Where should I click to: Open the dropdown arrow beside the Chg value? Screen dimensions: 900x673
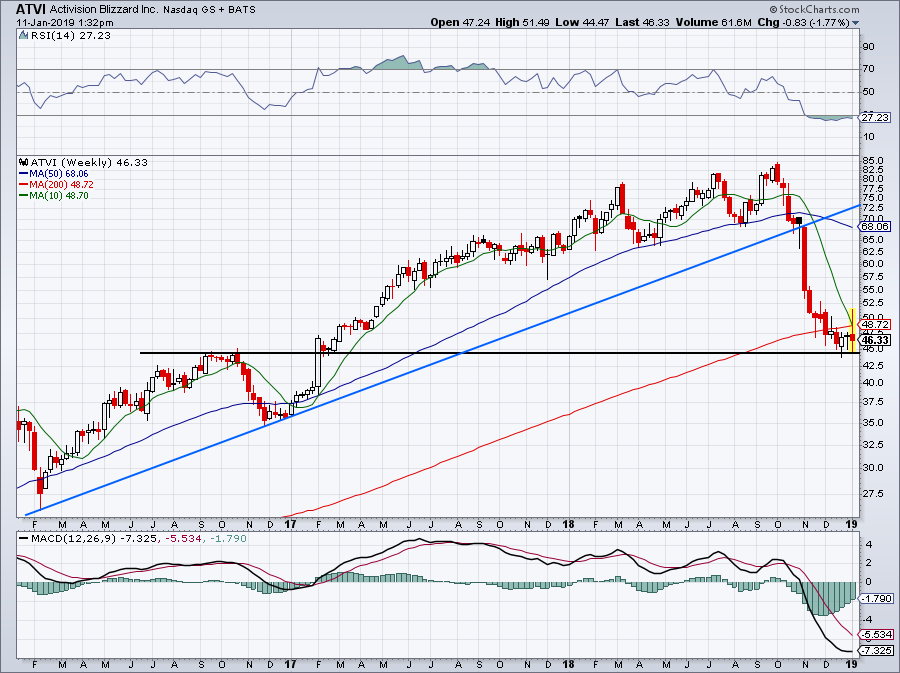pos(856,23)
